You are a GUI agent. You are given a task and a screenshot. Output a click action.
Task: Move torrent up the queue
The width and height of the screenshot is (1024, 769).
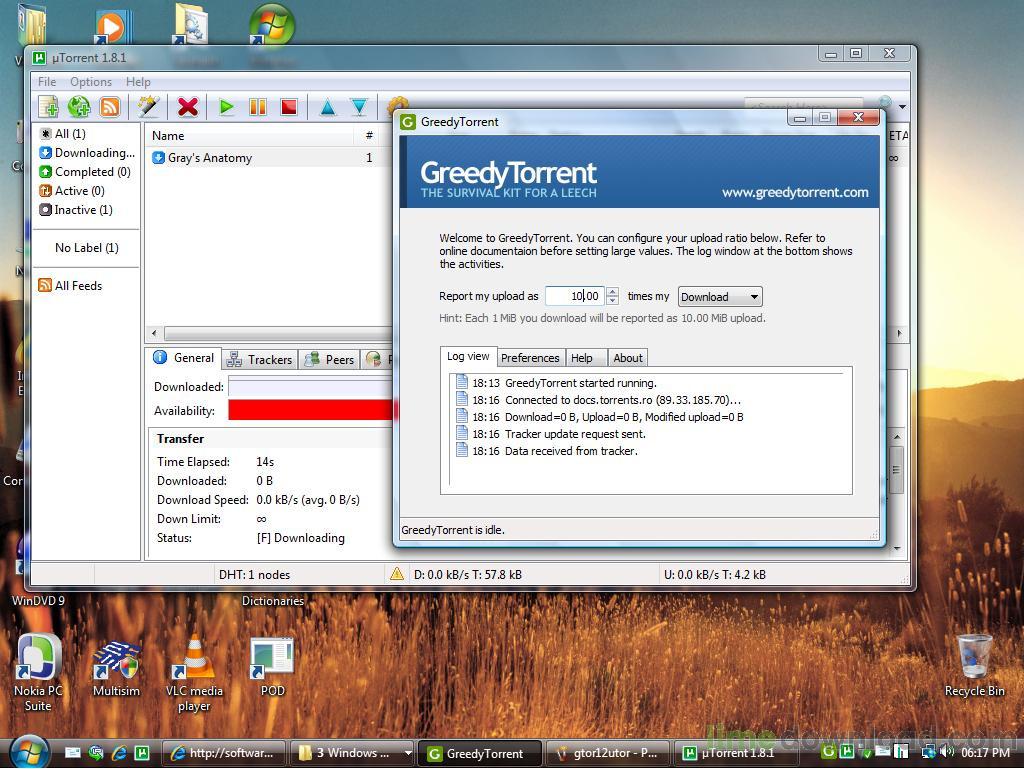click(x=327, y=107)
